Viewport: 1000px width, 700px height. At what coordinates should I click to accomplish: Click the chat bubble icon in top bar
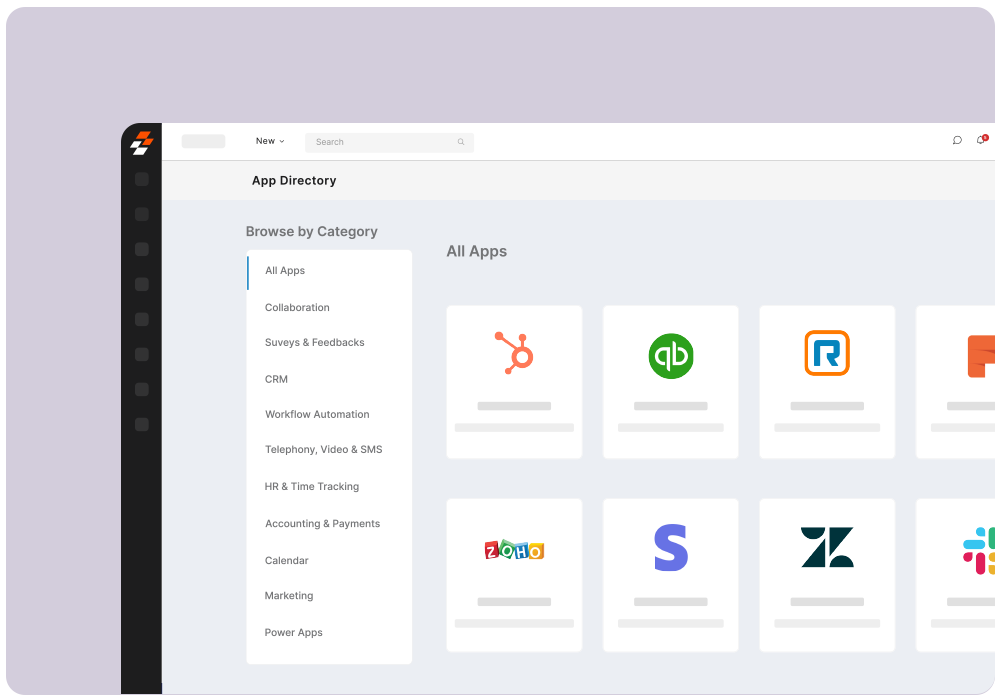pyautogui.click(x=957, y=140)
